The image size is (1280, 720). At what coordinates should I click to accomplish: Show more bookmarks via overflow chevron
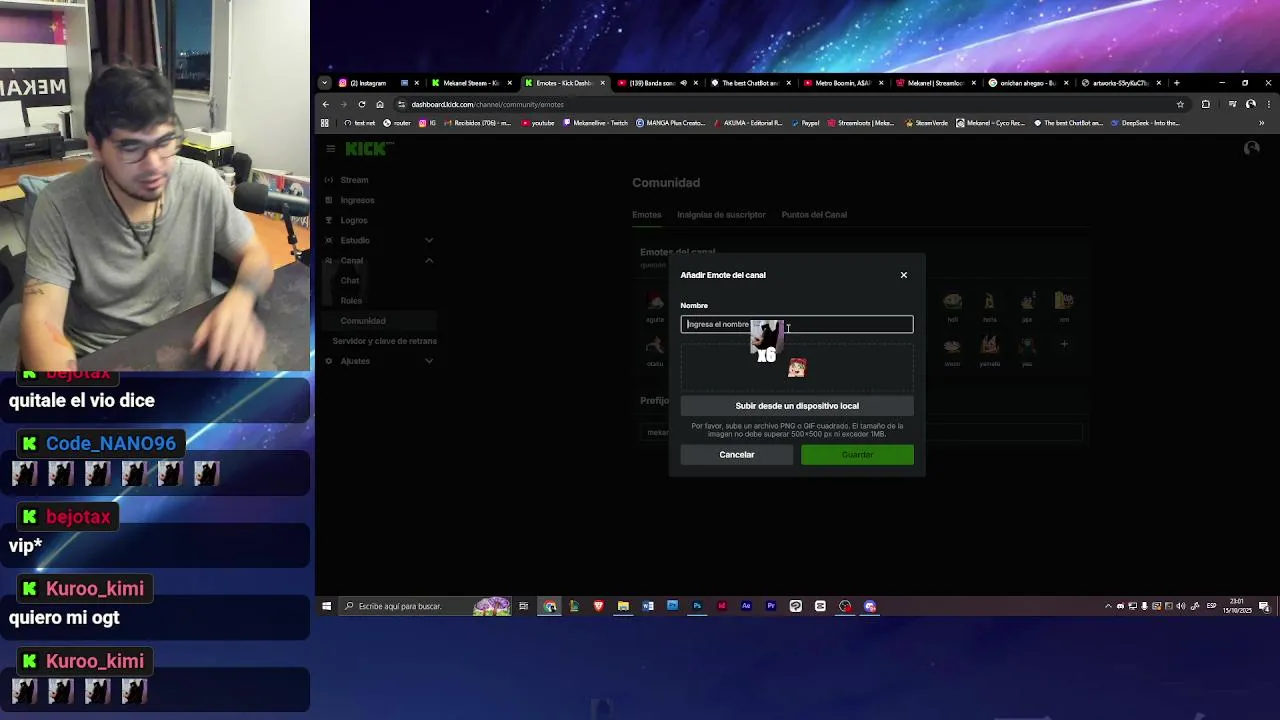pos(1261,123)
